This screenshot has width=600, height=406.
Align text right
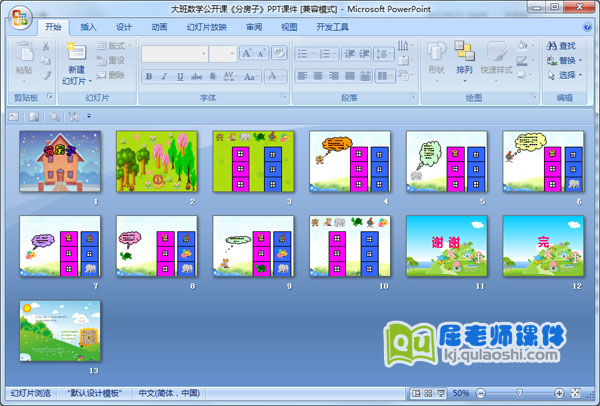tap(334, 76)
